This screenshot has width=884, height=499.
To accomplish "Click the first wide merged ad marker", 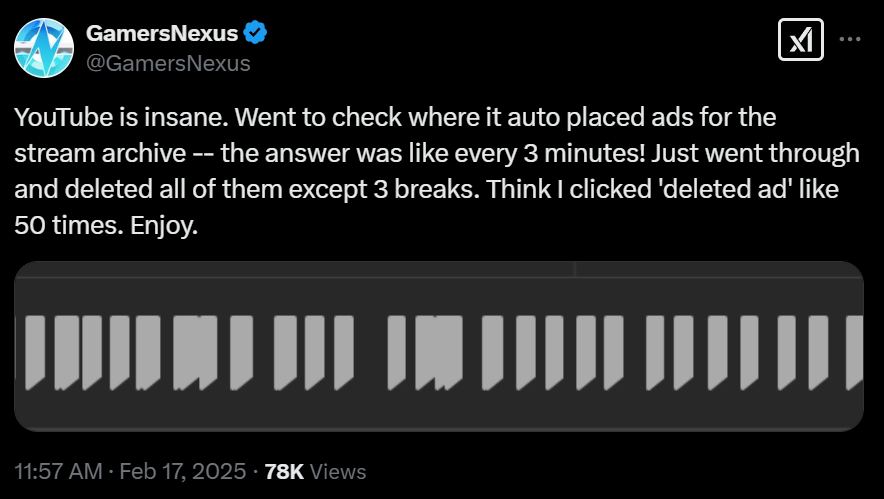I will point(195,352).
